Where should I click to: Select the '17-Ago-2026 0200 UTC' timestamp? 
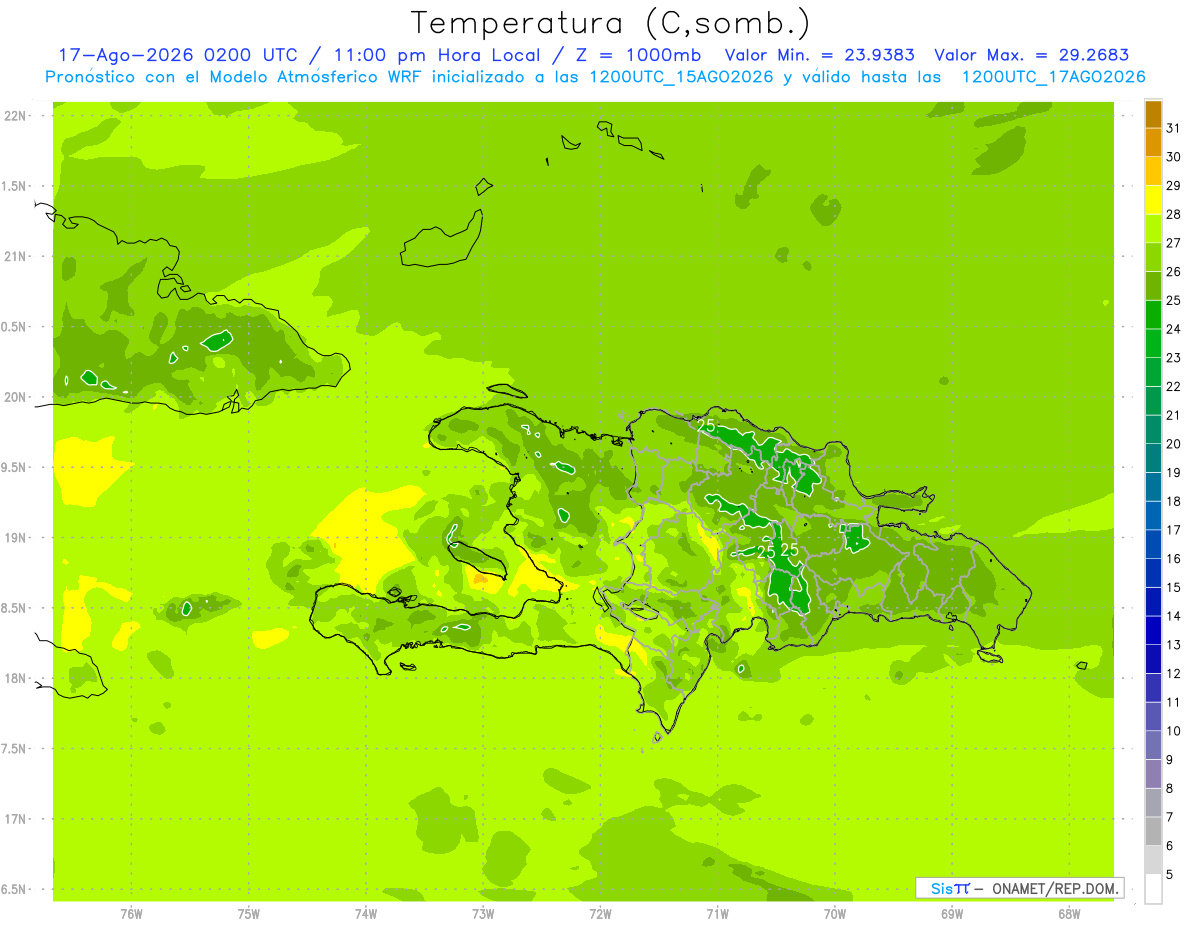(178, 56)
